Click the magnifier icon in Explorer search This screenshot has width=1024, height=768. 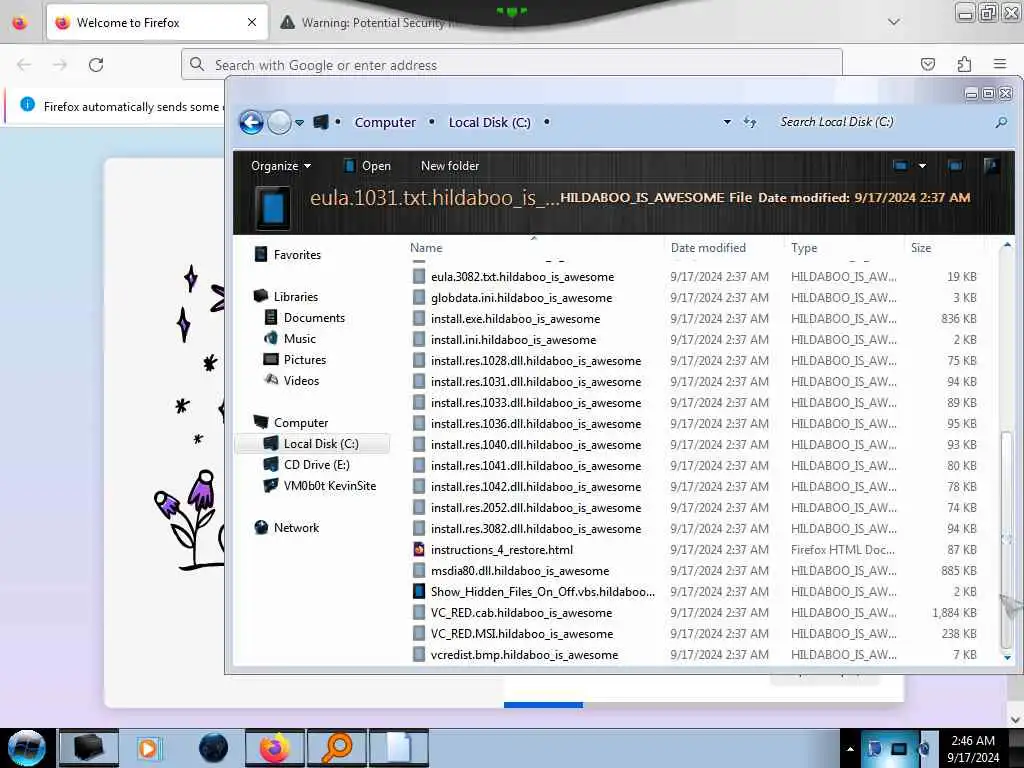click(1001, 122)
